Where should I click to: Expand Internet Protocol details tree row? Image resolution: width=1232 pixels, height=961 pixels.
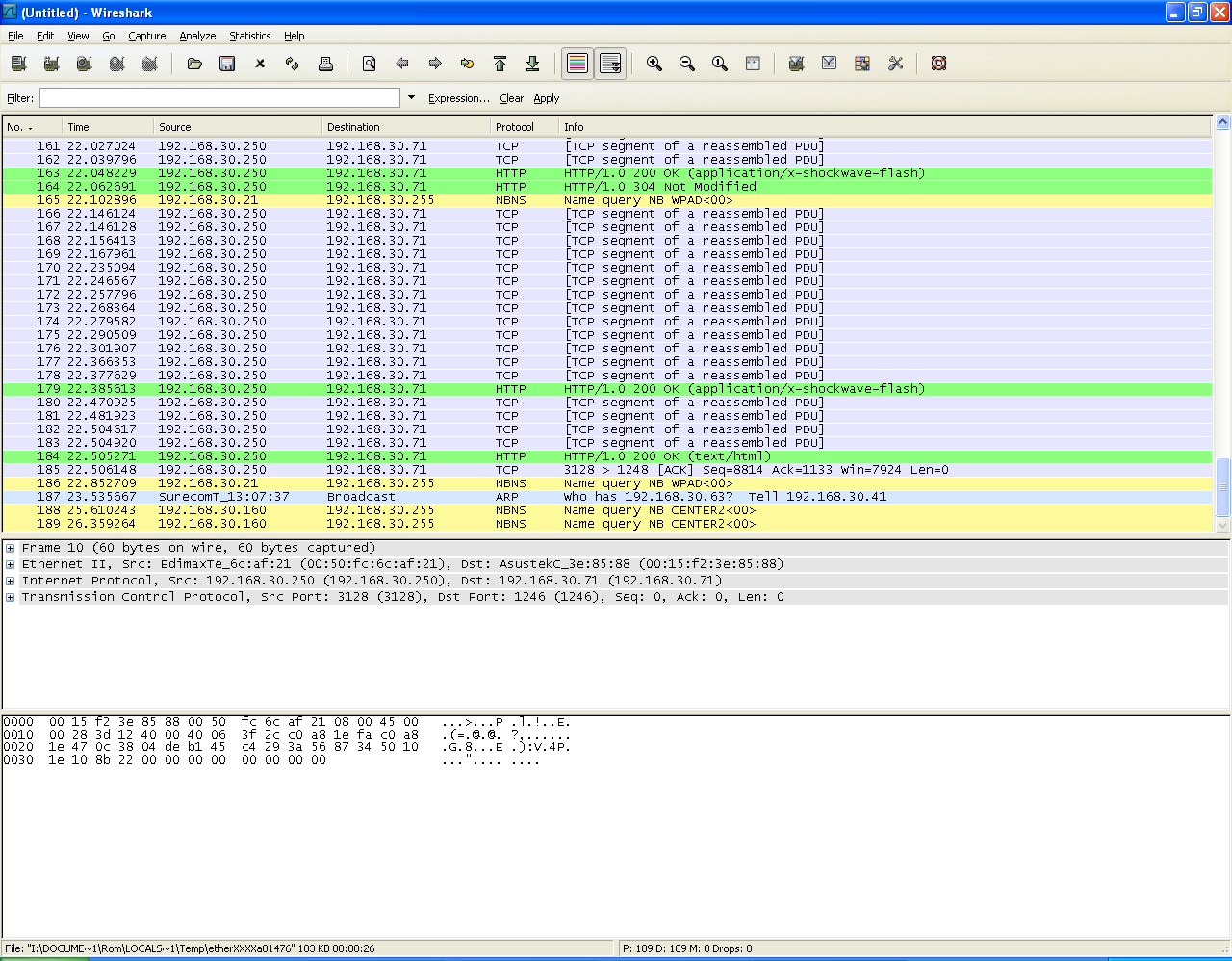pos(10,581)
